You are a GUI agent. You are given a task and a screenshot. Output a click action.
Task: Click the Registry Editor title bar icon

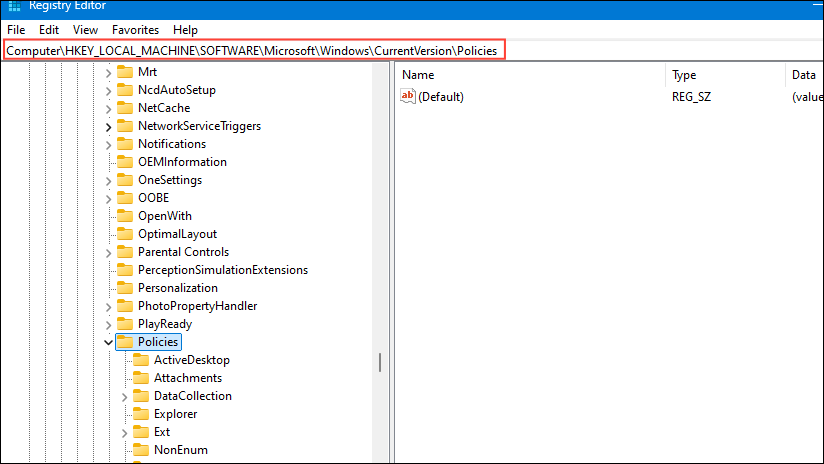pos(14,6)
